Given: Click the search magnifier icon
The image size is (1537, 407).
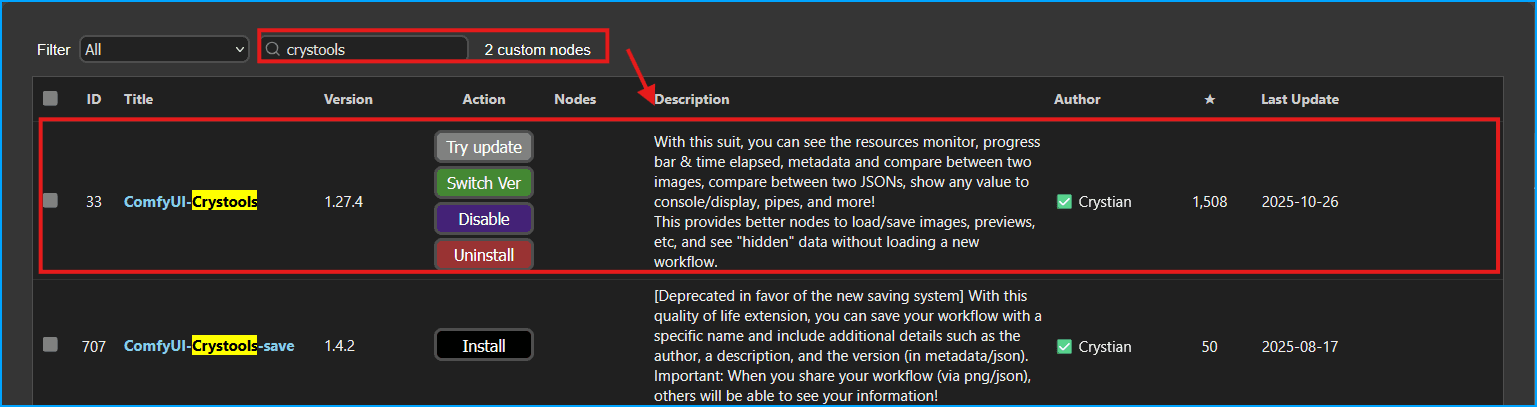Looking at the screenshot, I should click(272, 49).
